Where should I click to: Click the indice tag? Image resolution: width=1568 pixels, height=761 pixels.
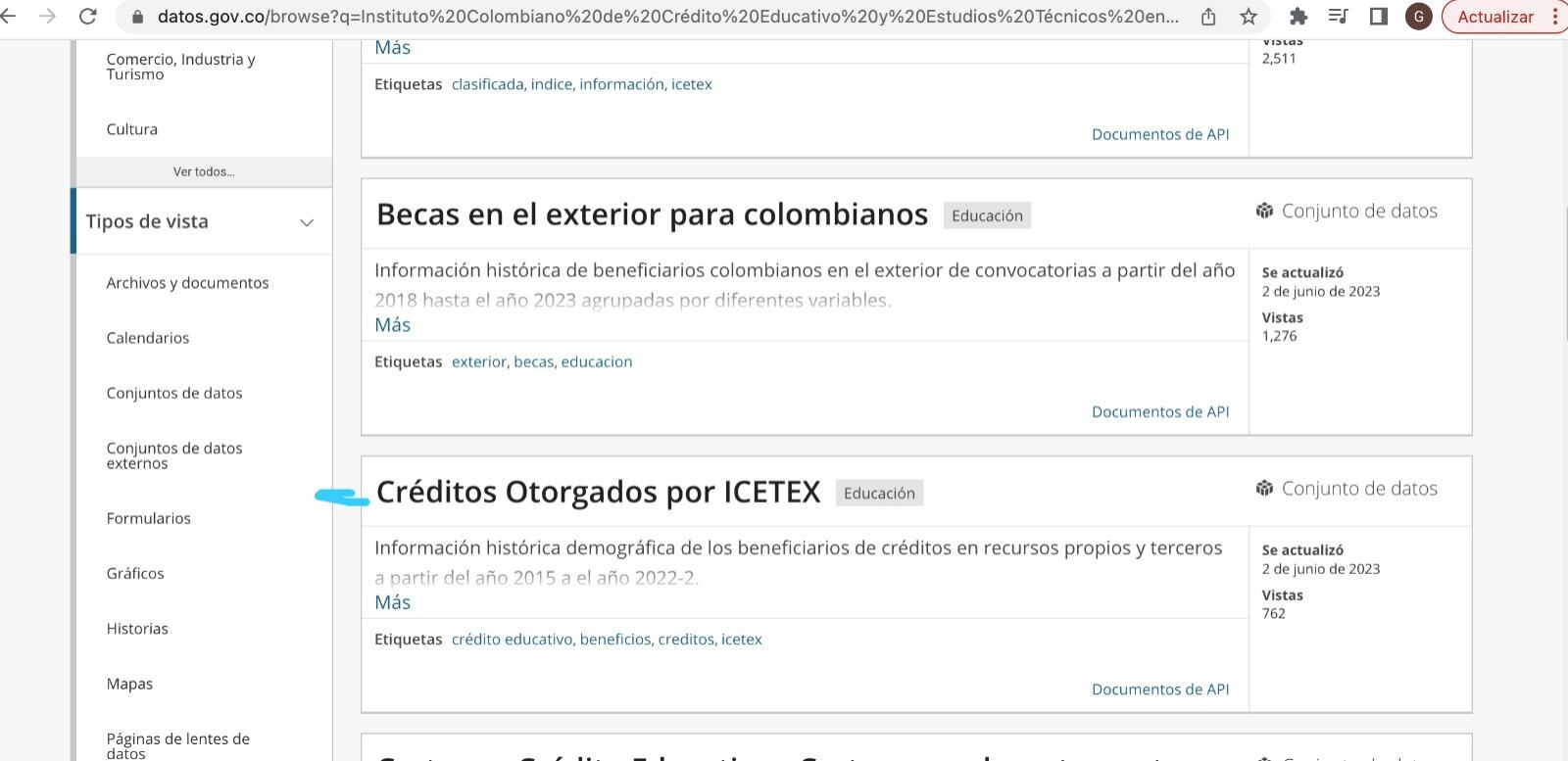point(552,84)
